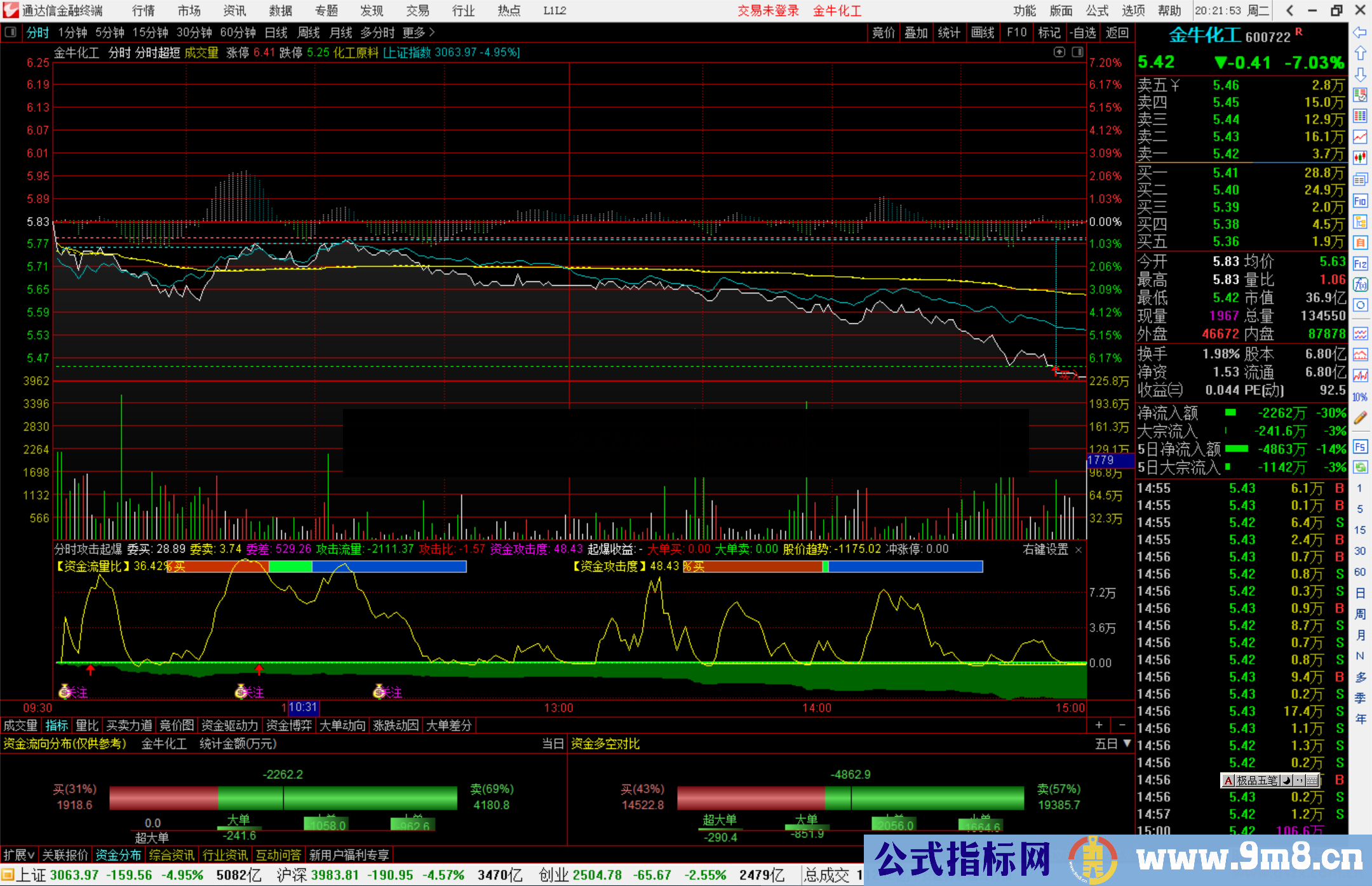Open the 行情 menu
The height and width of the screenshot is (886, 1372).
tap(143, 11)
